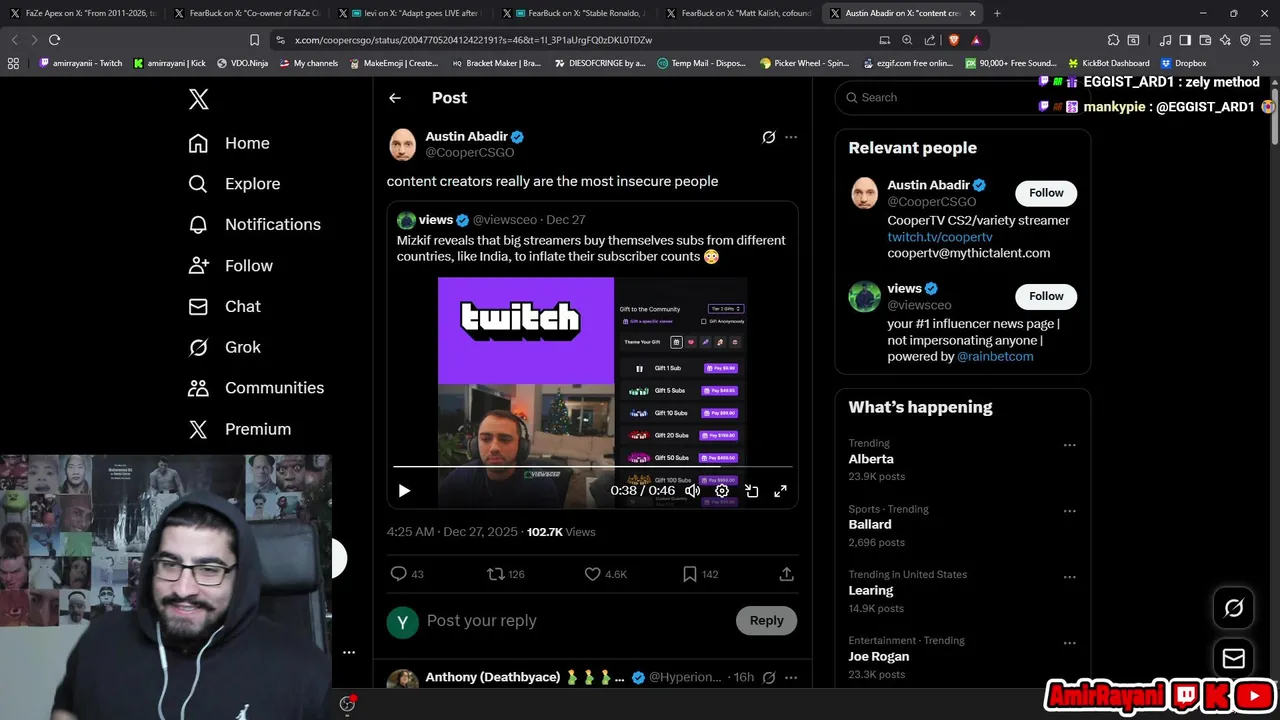Click the Reply button

[767, 621]
